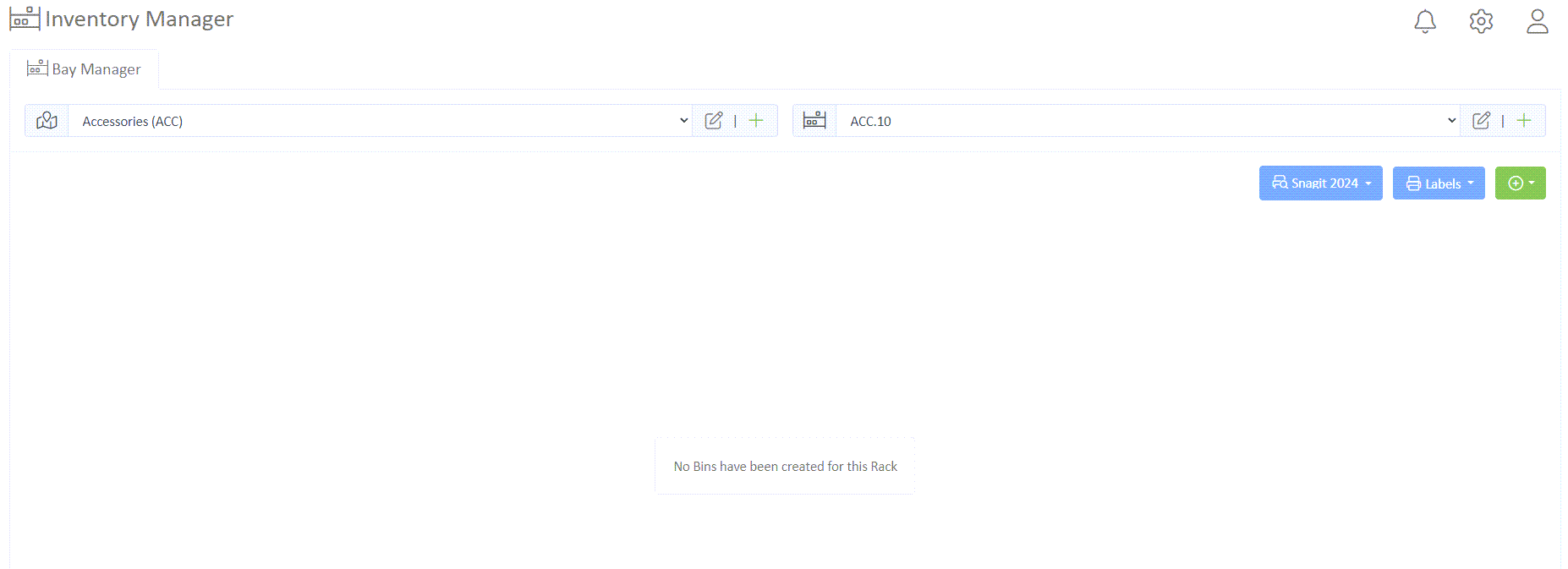Open the user profile icon
The height and width of the screenshot is (569, 1568).
1538,21
